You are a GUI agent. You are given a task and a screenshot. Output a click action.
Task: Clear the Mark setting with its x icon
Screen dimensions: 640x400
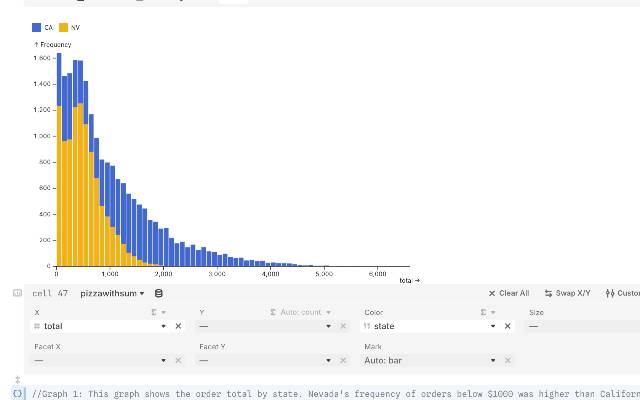pos(507,360)
